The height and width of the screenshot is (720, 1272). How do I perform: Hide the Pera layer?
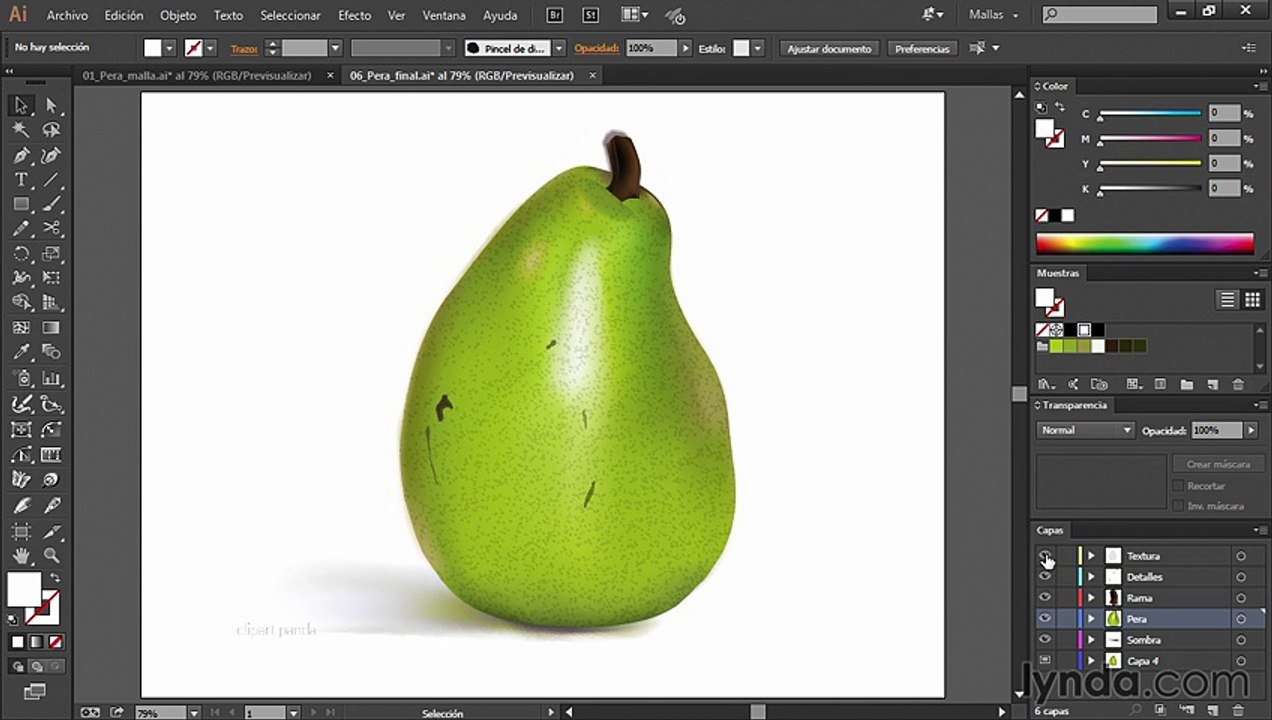[1045, 619]
